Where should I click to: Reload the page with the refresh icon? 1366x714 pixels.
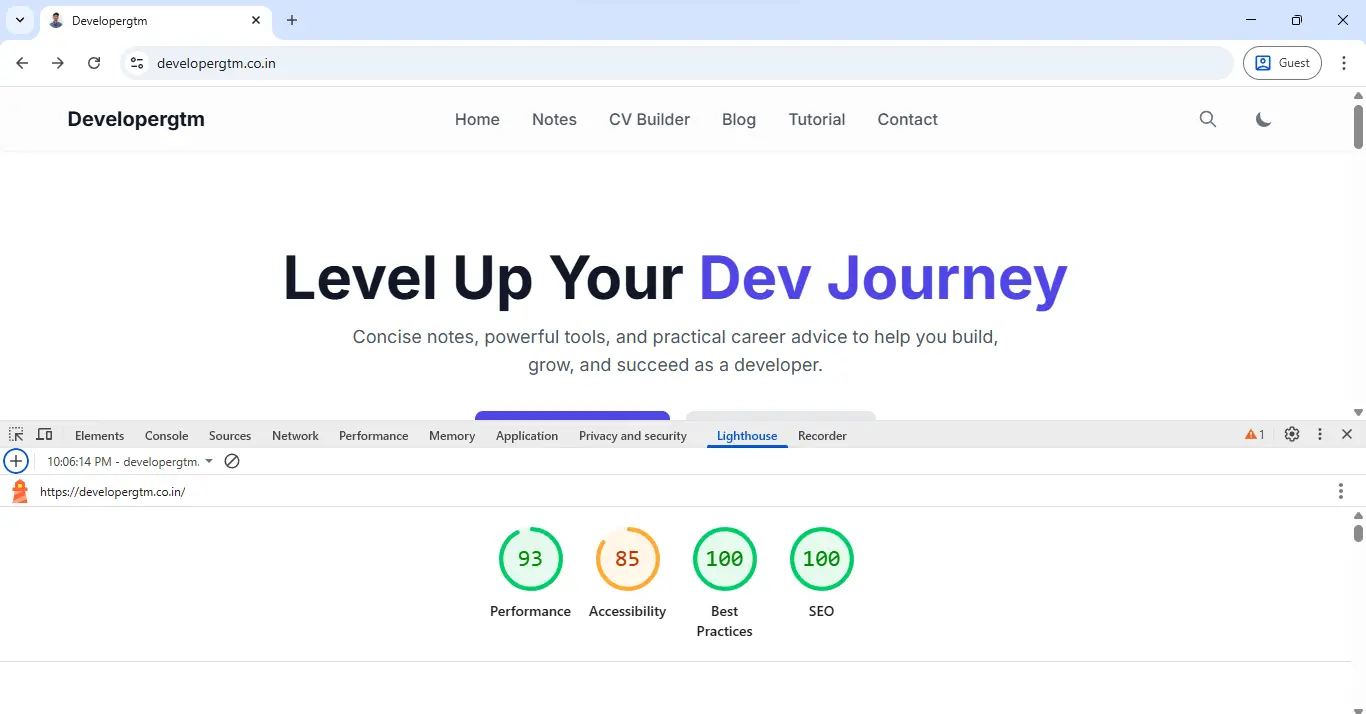94,63
